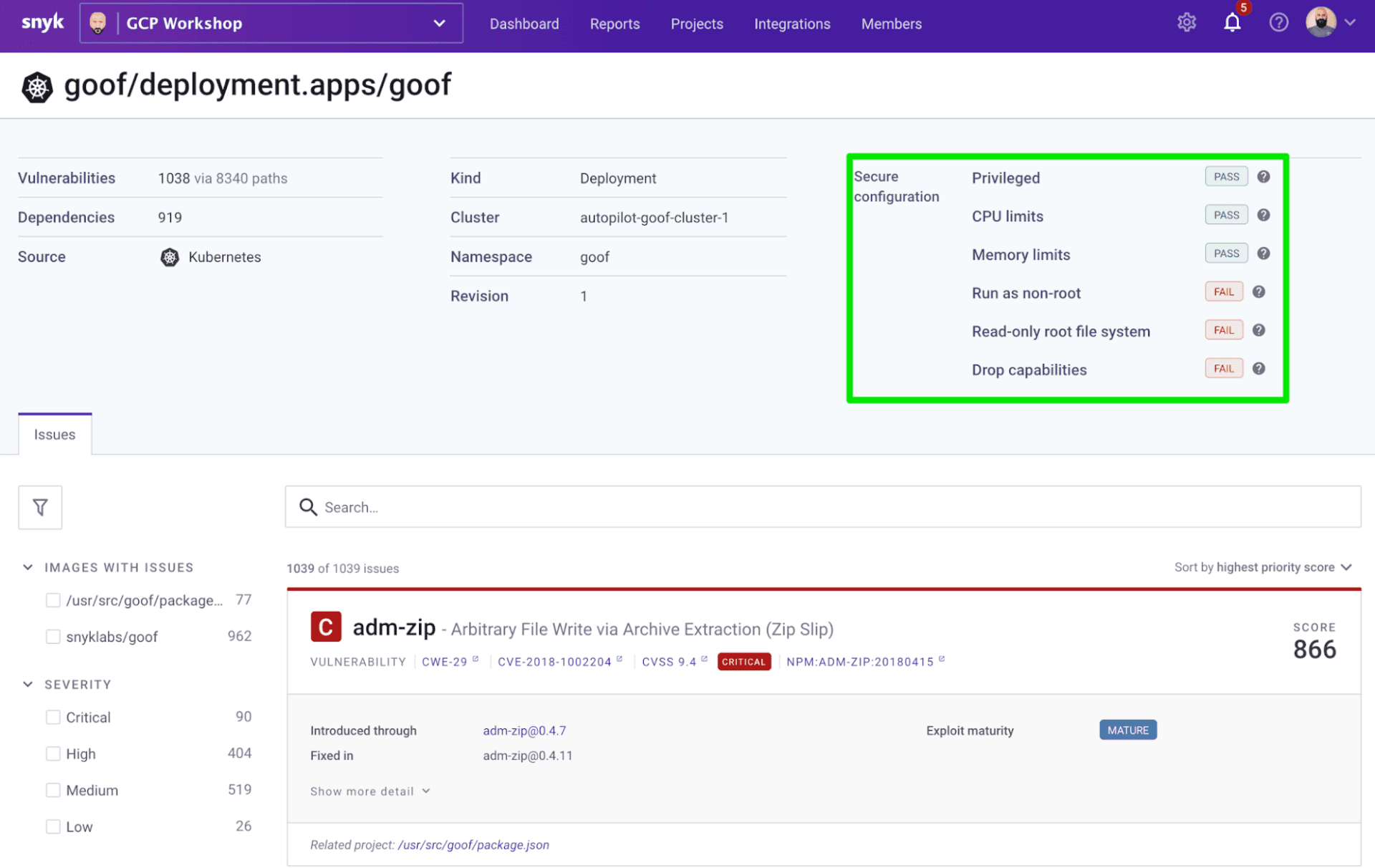
Task: Check the /usr/src/goof/package... image filter
Action: [53, 600]
